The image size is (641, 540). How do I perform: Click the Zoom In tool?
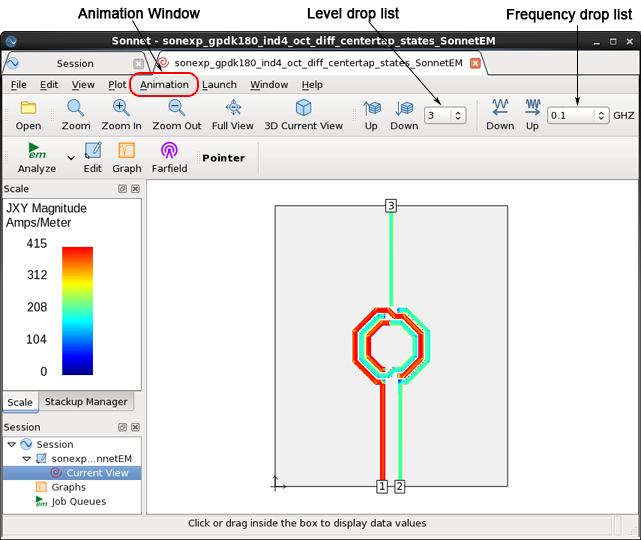tap(121, 115)
